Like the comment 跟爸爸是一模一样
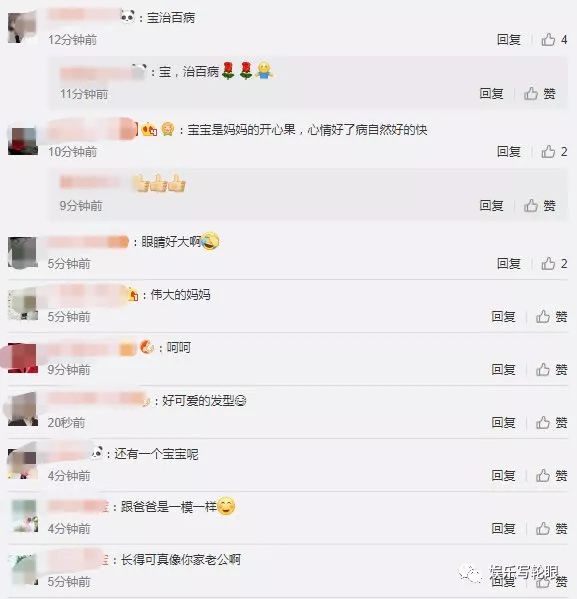The image size is (577, 599). 551,529
